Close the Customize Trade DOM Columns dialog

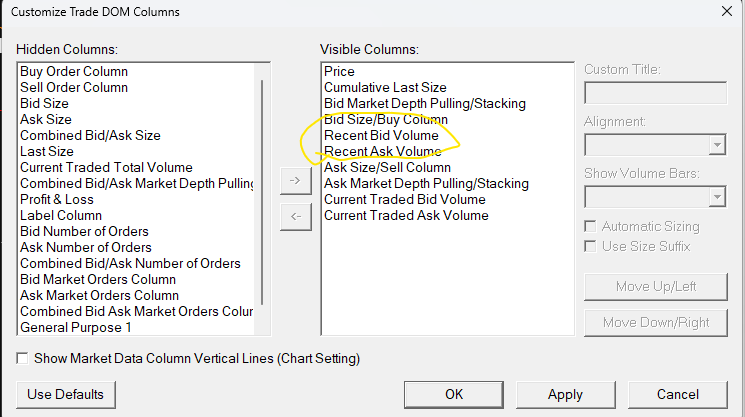tap(726, 11)
